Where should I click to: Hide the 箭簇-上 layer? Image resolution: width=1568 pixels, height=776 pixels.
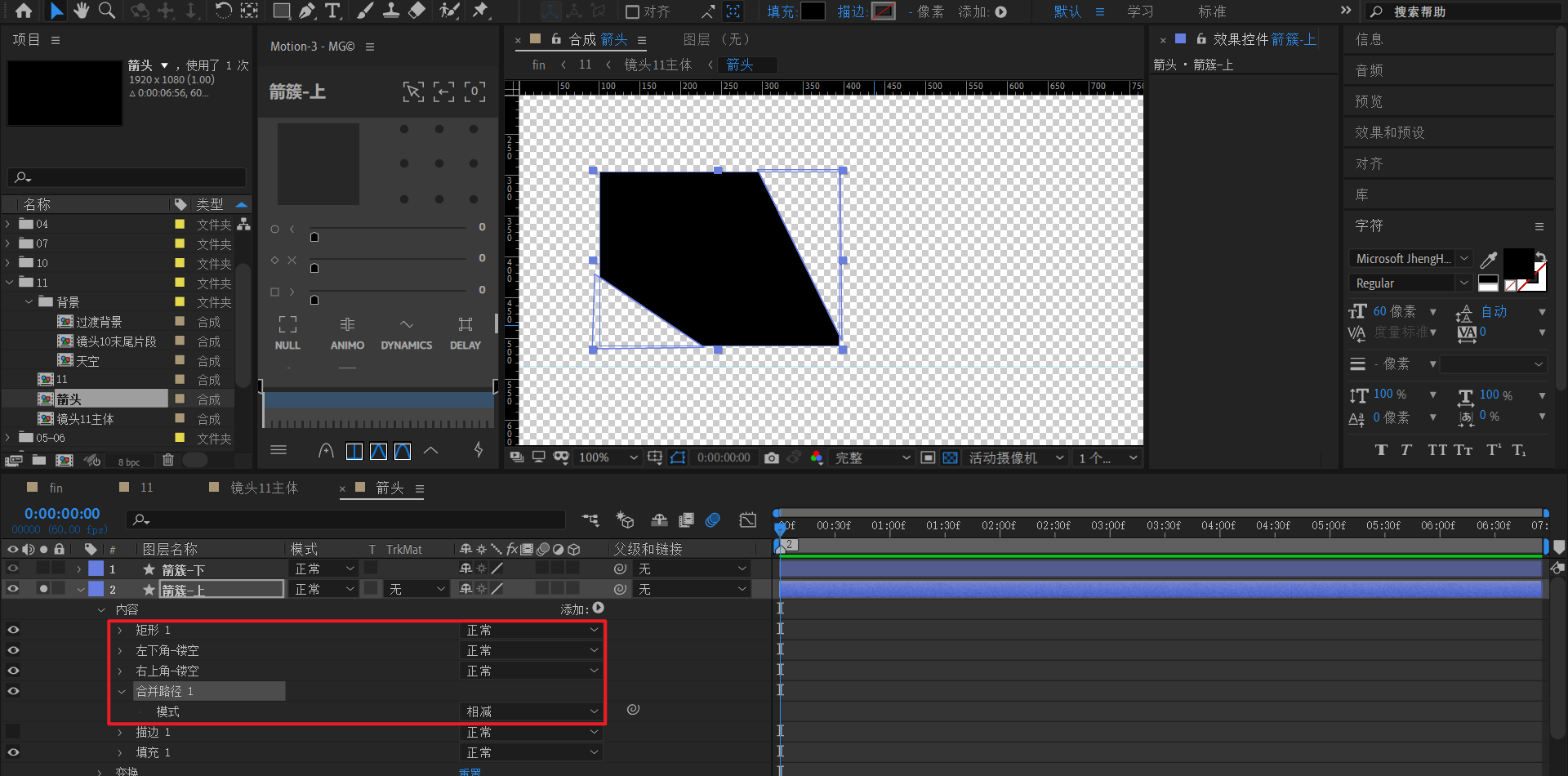click(x=13, y=589)
